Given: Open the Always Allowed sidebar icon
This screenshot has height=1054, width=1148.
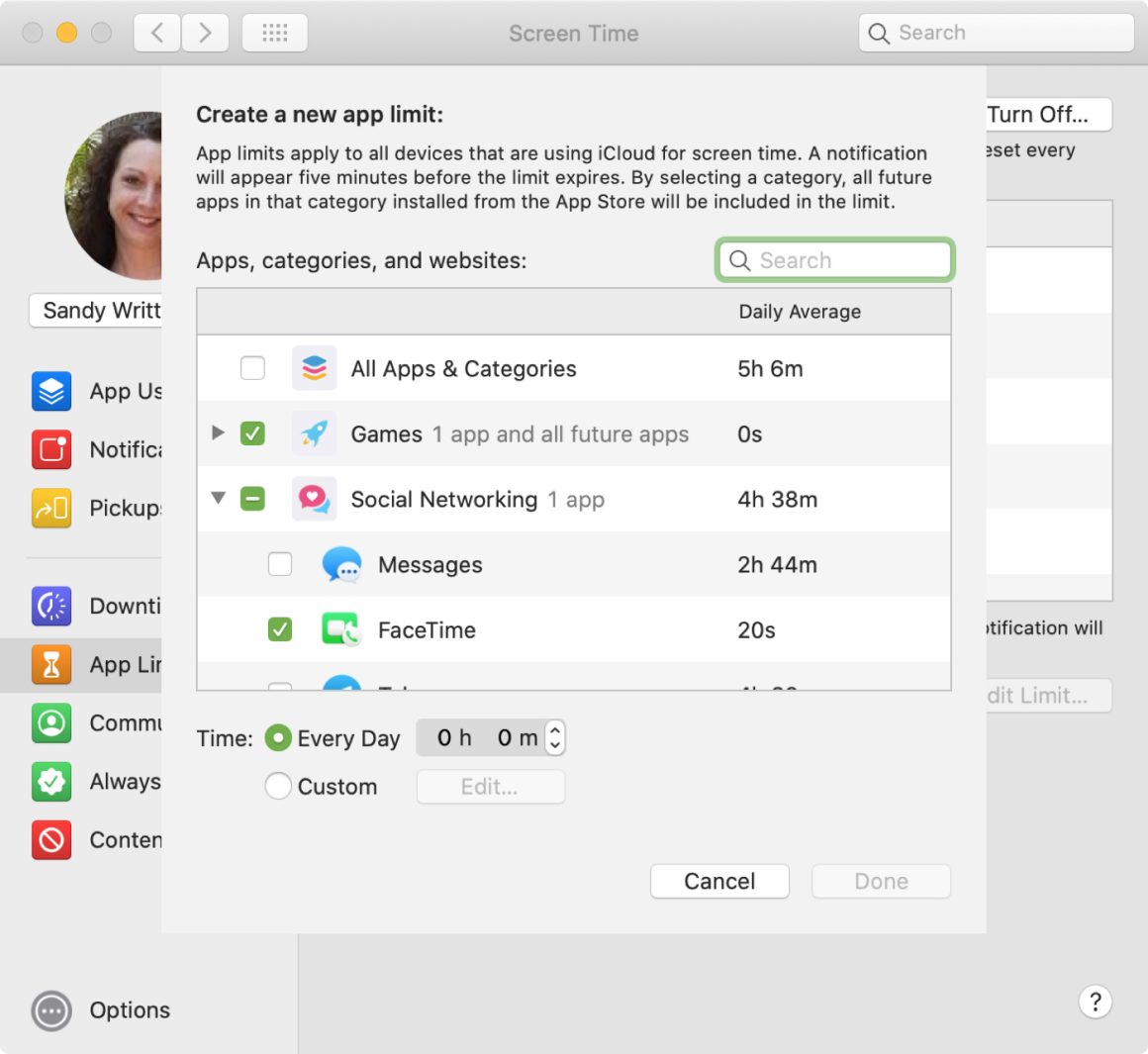Looking at the screenshot, I should (x=51, y=782).
